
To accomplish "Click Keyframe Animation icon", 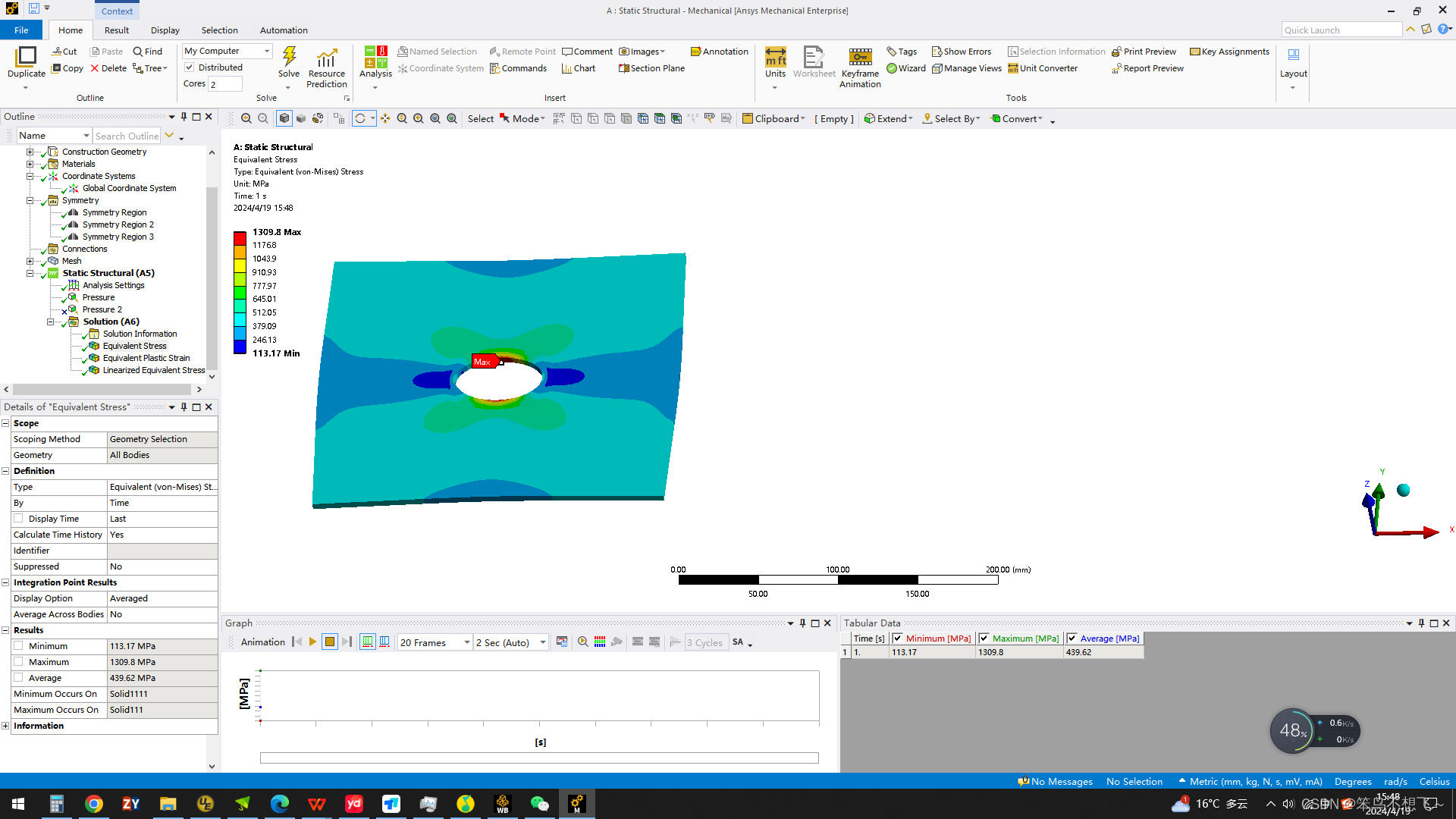I will pos(860,57).
